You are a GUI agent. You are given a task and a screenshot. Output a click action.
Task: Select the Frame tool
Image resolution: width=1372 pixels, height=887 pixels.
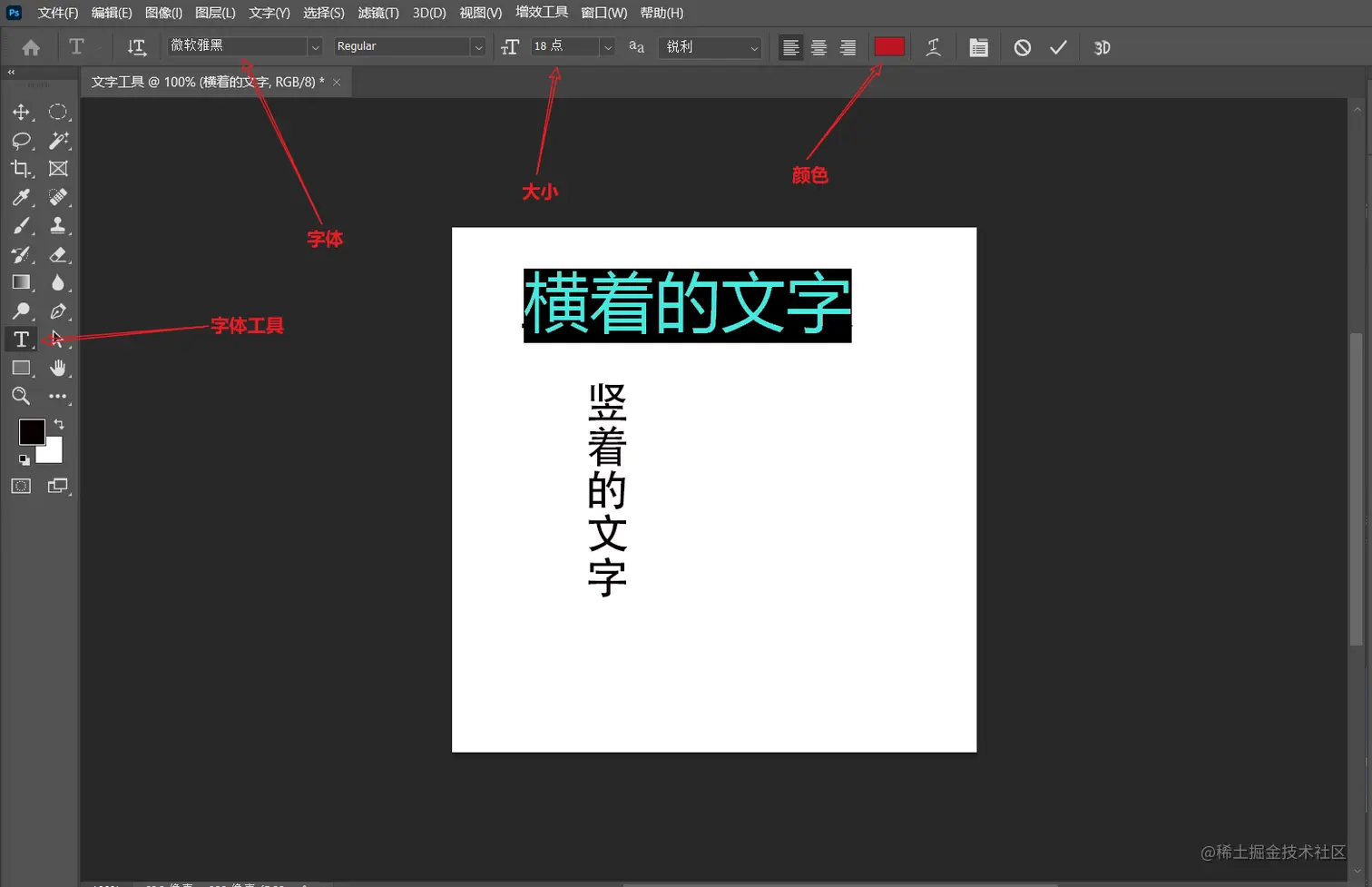click(x=58, y=169)
